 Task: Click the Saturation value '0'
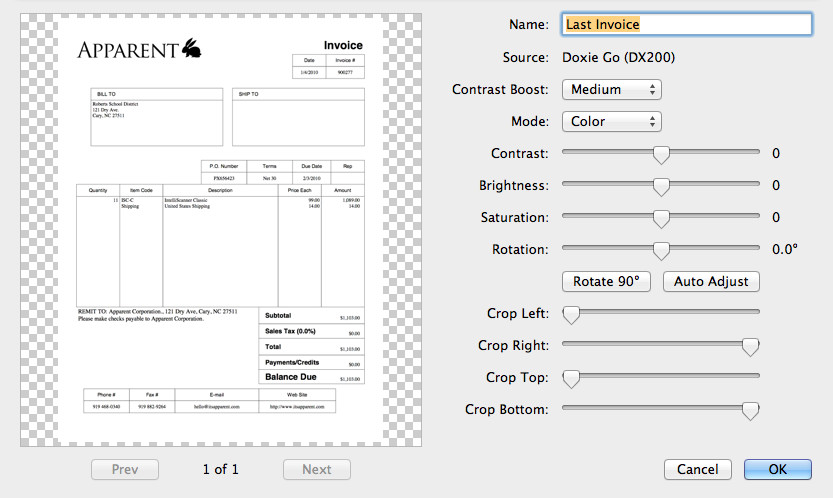tap(776, 217)
